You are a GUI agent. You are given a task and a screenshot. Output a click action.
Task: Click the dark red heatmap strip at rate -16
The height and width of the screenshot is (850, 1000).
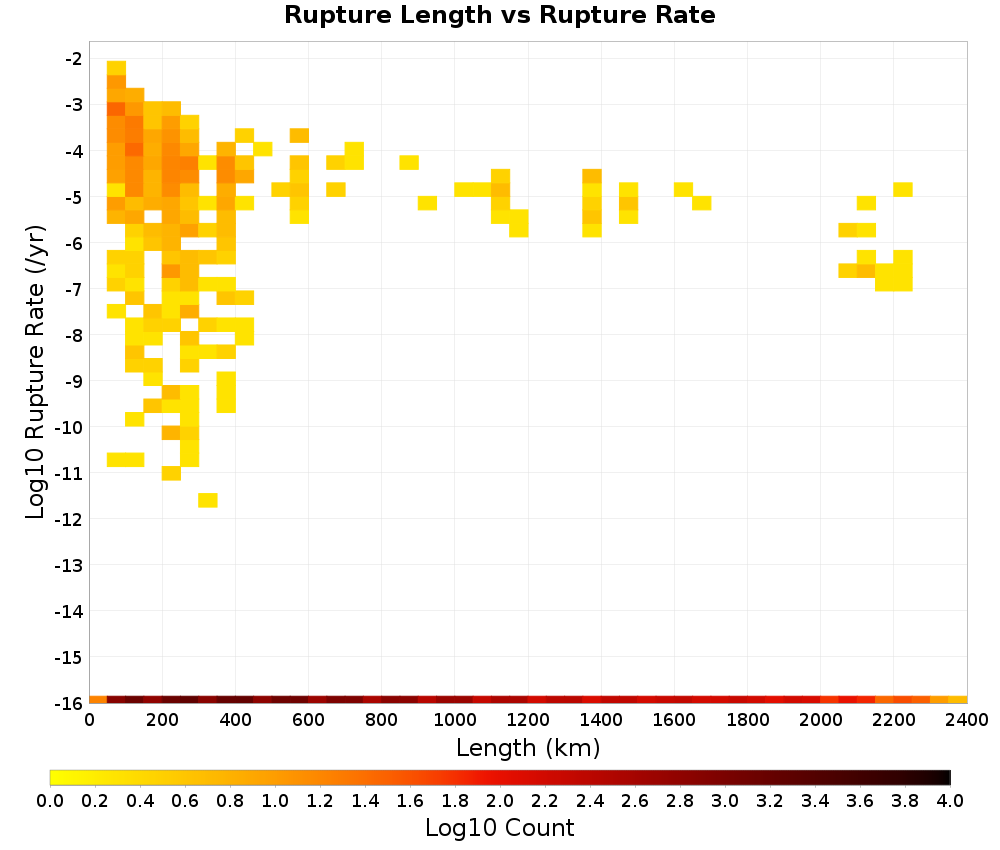tap(528, 700)
